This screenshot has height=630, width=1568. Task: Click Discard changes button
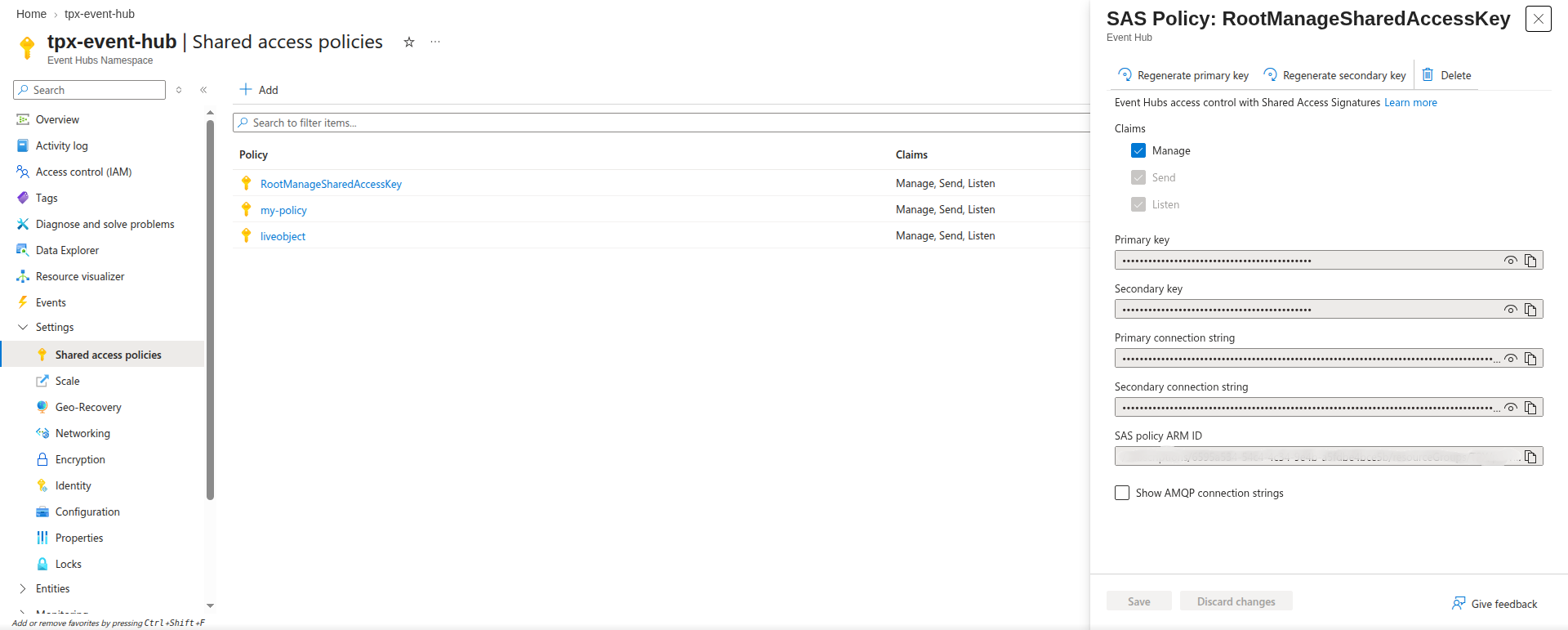(1236, 601)
